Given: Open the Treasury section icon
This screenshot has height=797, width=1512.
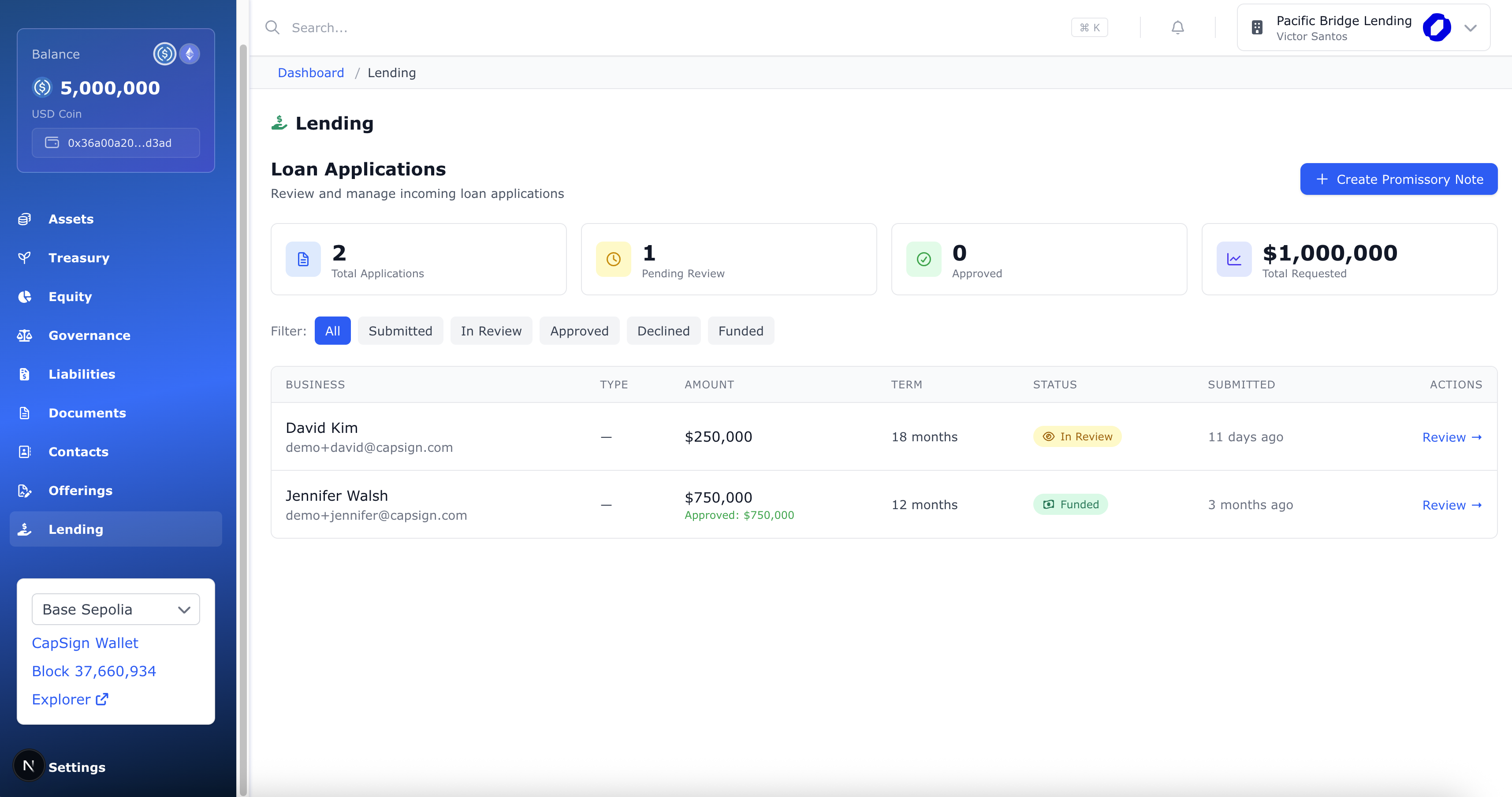Looking at the screenshot, I should (24, 257).
